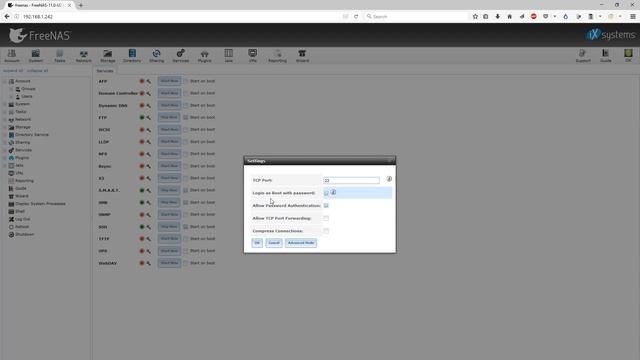Select the Services tab
Viewport: 640px width, 360px height.
click(105, 71)
